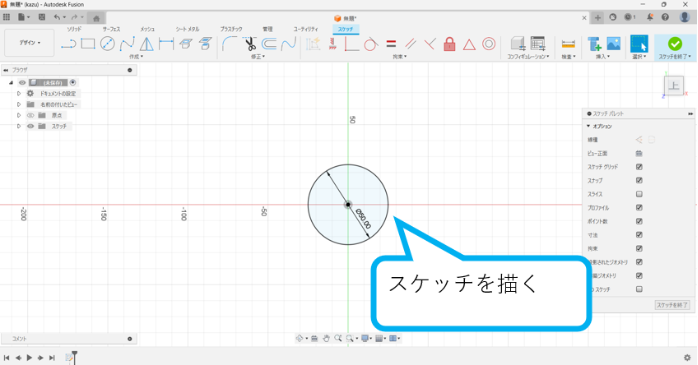Toggle the Show Points checkbox
Viewport: 698px width, 365px height.
point(639,221)
